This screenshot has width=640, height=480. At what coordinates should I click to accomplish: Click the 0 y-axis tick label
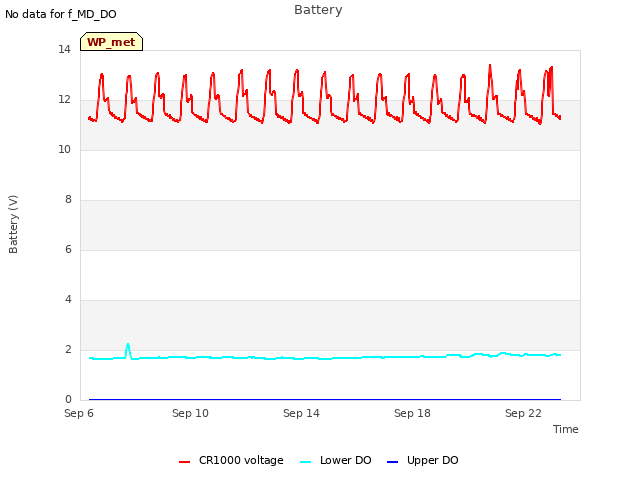[x=68, y=400]
